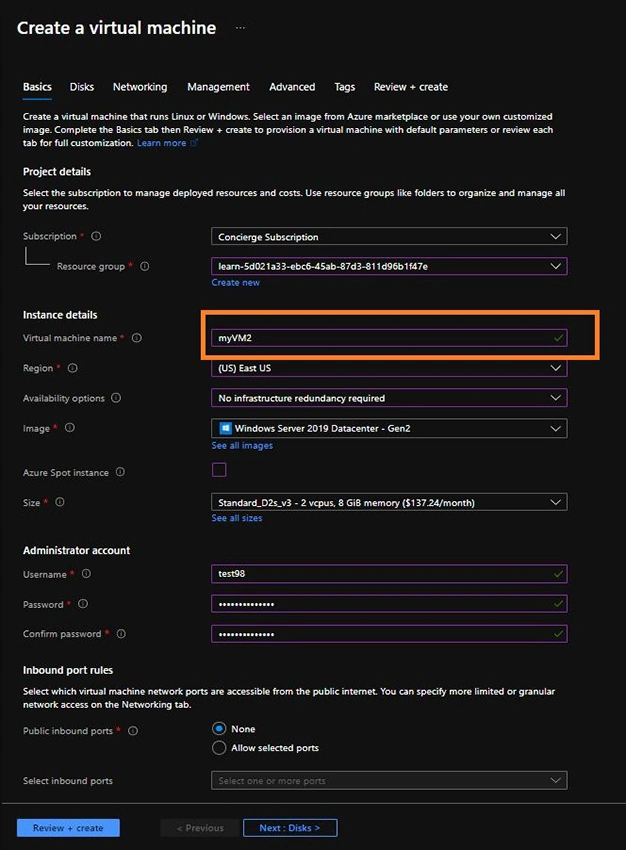This screenshot has width=626, height=850.
Task: Click the green checkmark in Password field
Action: (x=558, y=604)
